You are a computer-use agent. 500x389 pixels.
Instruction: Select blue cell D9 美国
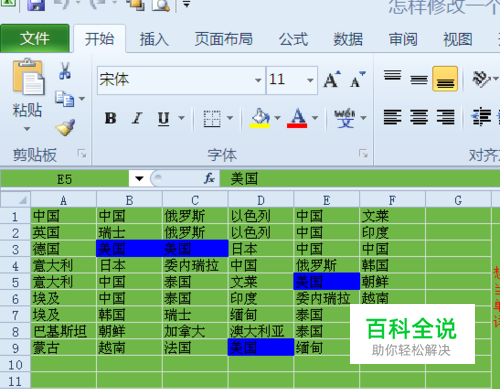[x=261, y=348]
